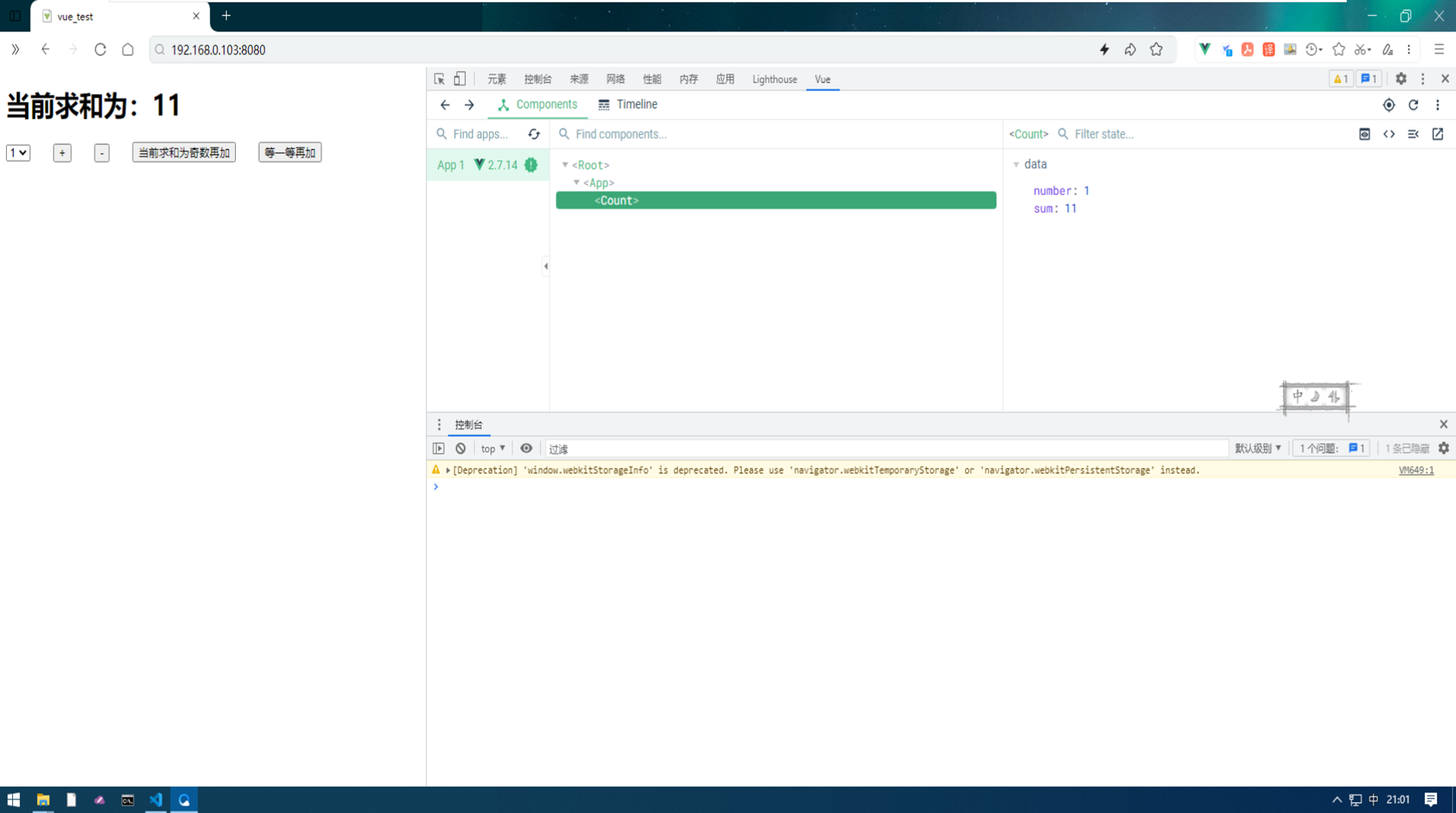This screenshot has width=1456, height=813.
Task: Click the Vue extension icon in browser toolbar
Action: pos(1204,49)
